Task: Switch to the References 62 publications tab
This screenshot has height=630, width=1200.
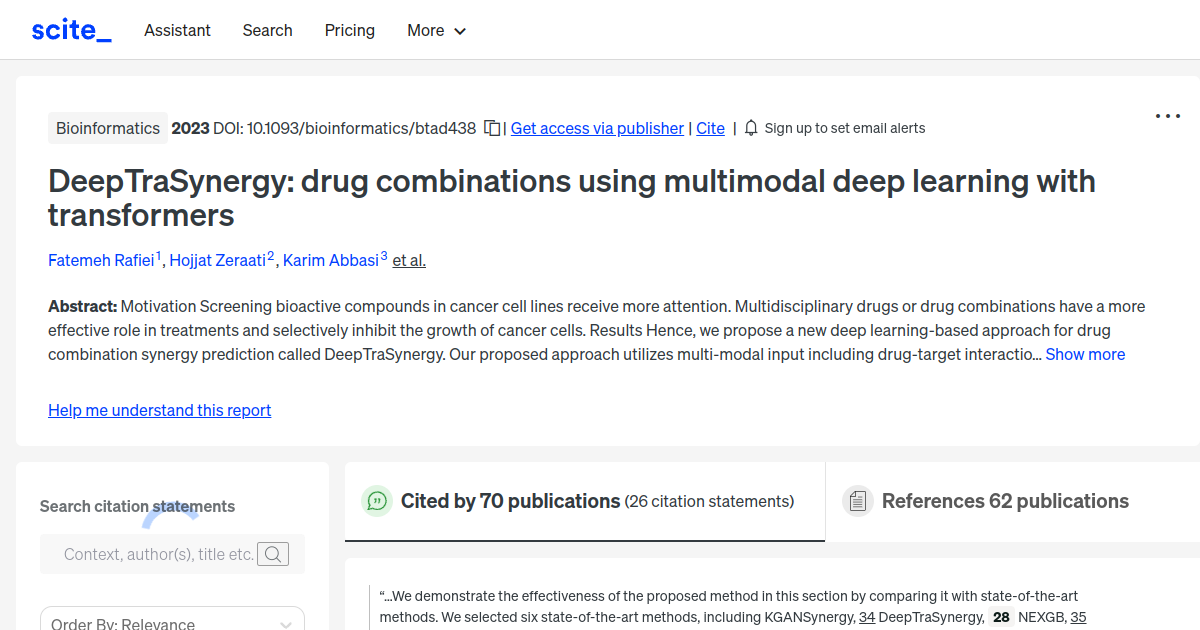Action: click(1004, 501)
